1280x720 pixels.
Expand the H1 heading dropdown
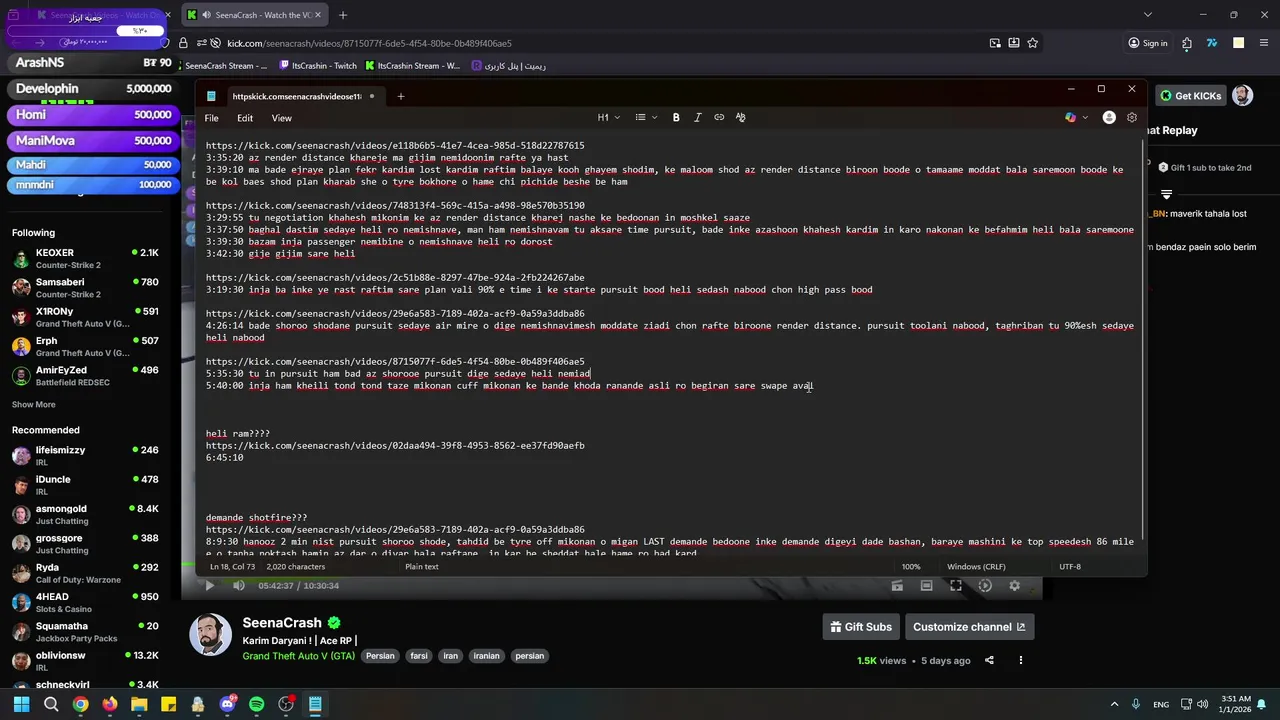coord(609,117)
